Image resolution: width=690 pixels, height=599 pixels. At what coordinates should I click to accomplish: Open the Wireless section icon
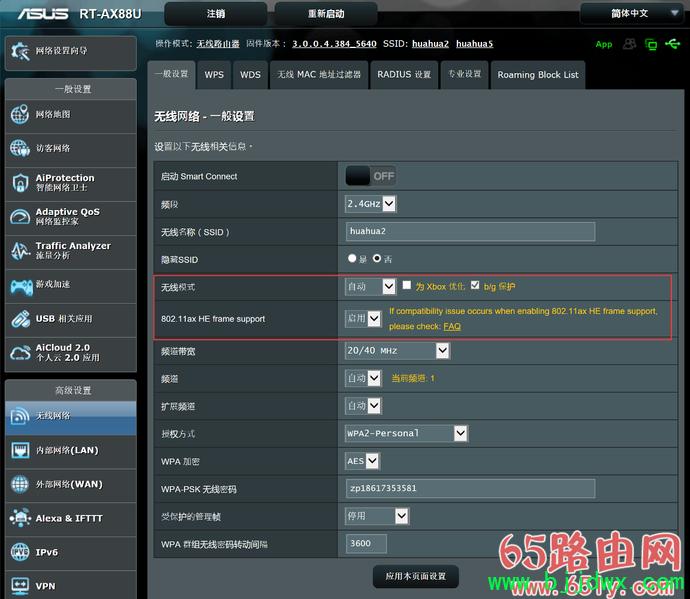point(20,416)
